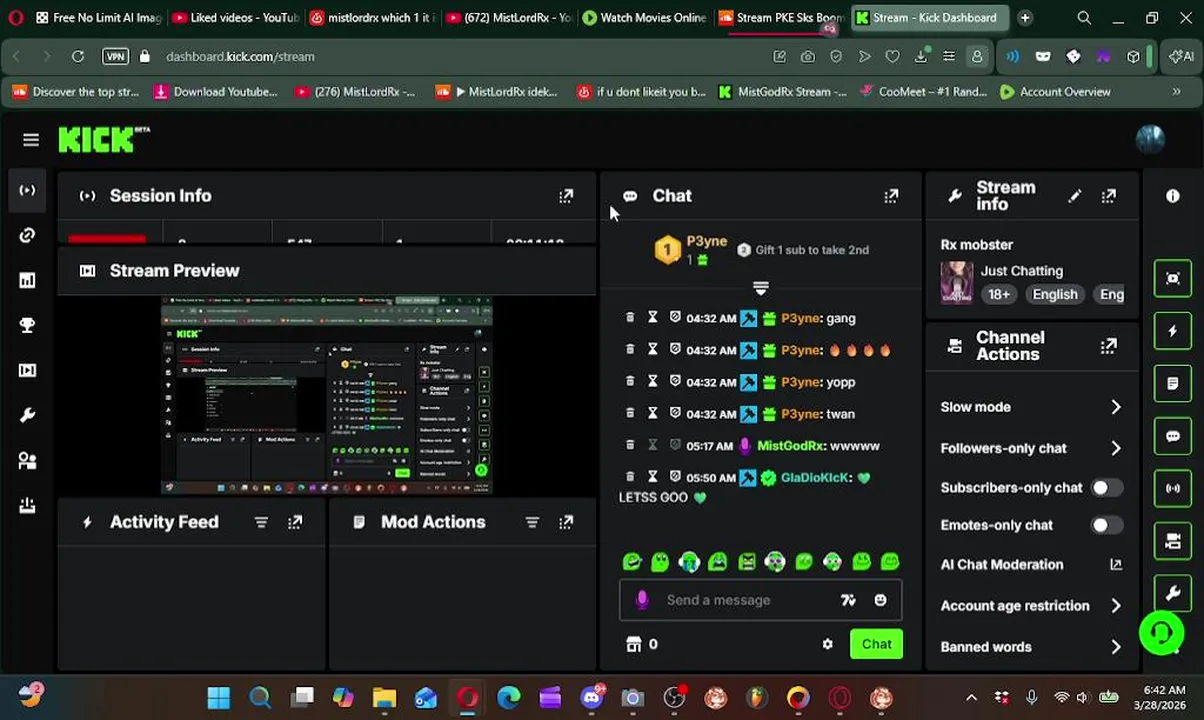The width and height of the screenshot is (1204, 720).
Task: Show hidden system tray icons
Action: tap(971, 698)
